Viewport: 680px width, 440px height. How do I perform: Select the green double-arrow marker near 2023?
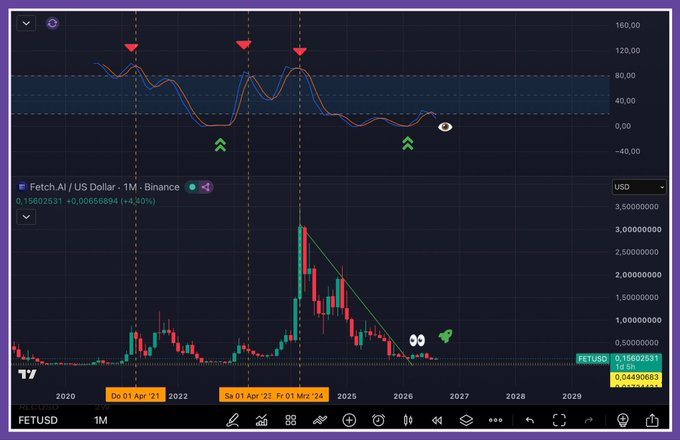pos(220,145)
